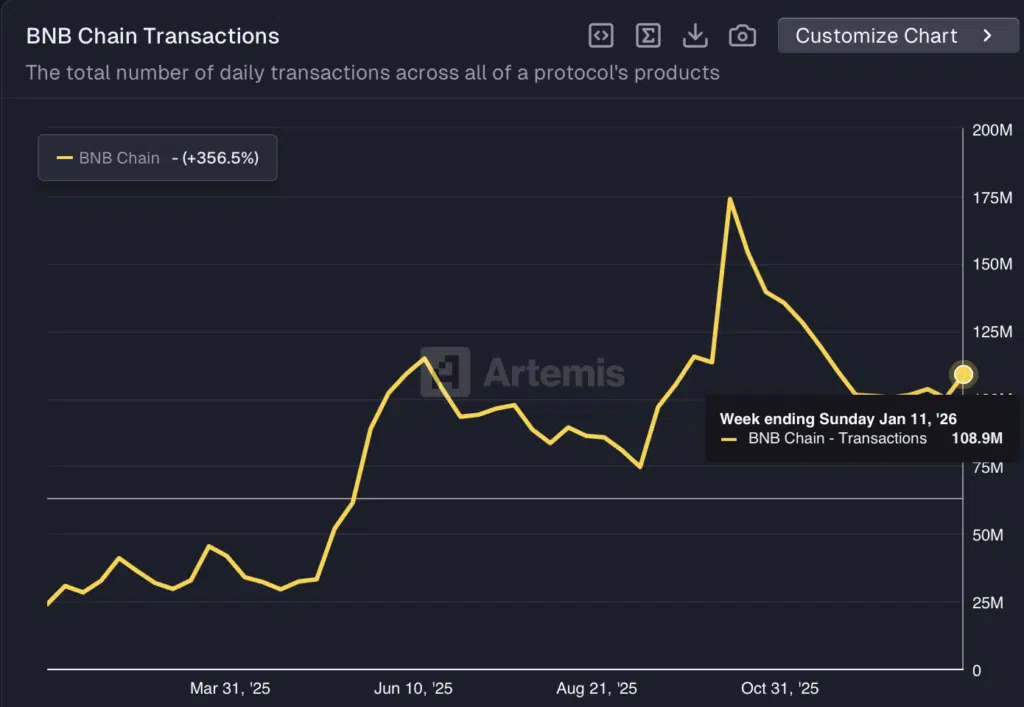Click the BNB Chain Transactions title
The image size is (1024, 707).
pos(152,37)
